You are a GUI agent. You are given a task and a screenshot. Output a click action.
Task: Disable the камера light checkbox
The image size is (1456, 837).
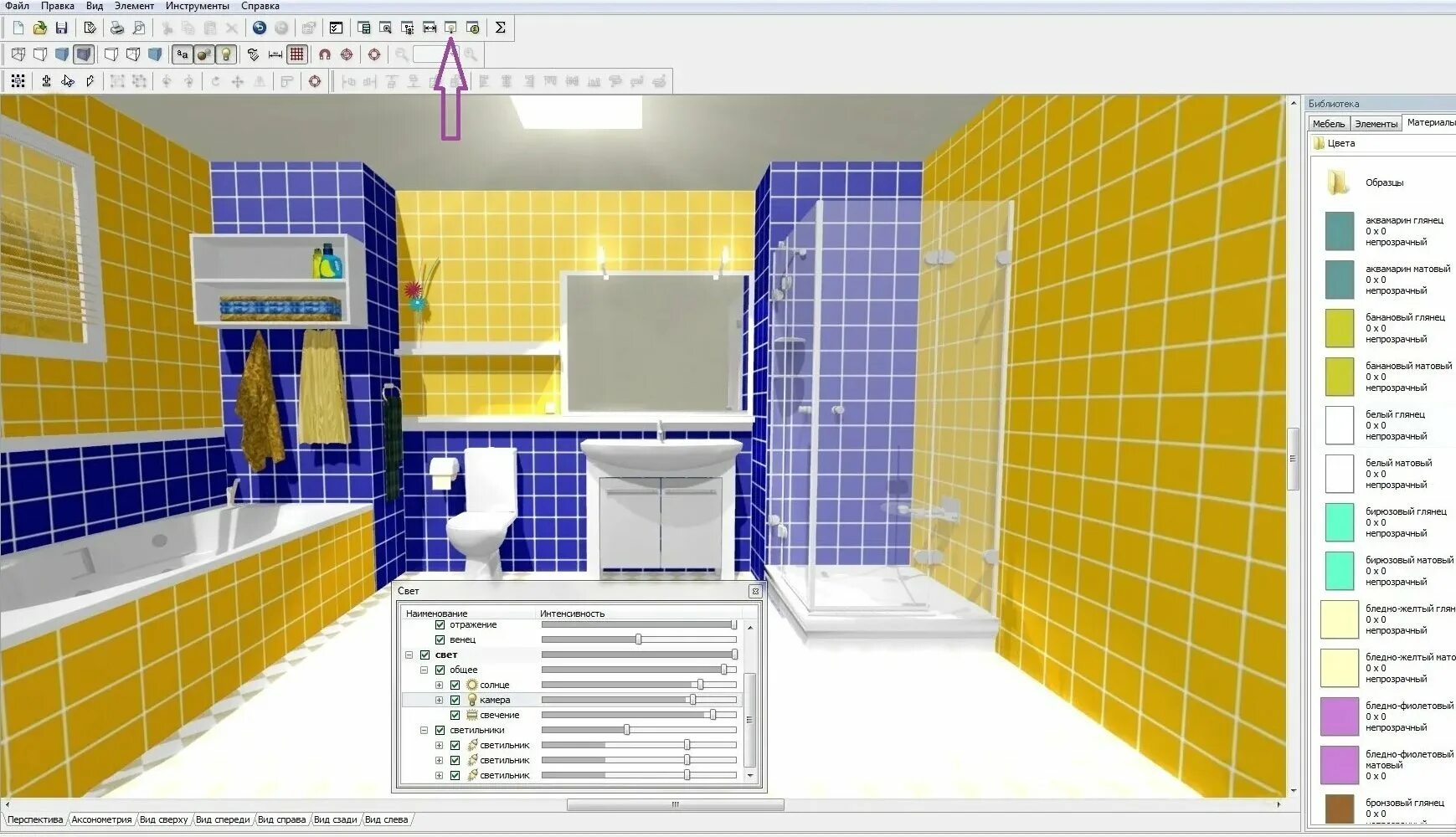(x=455, y=700)
